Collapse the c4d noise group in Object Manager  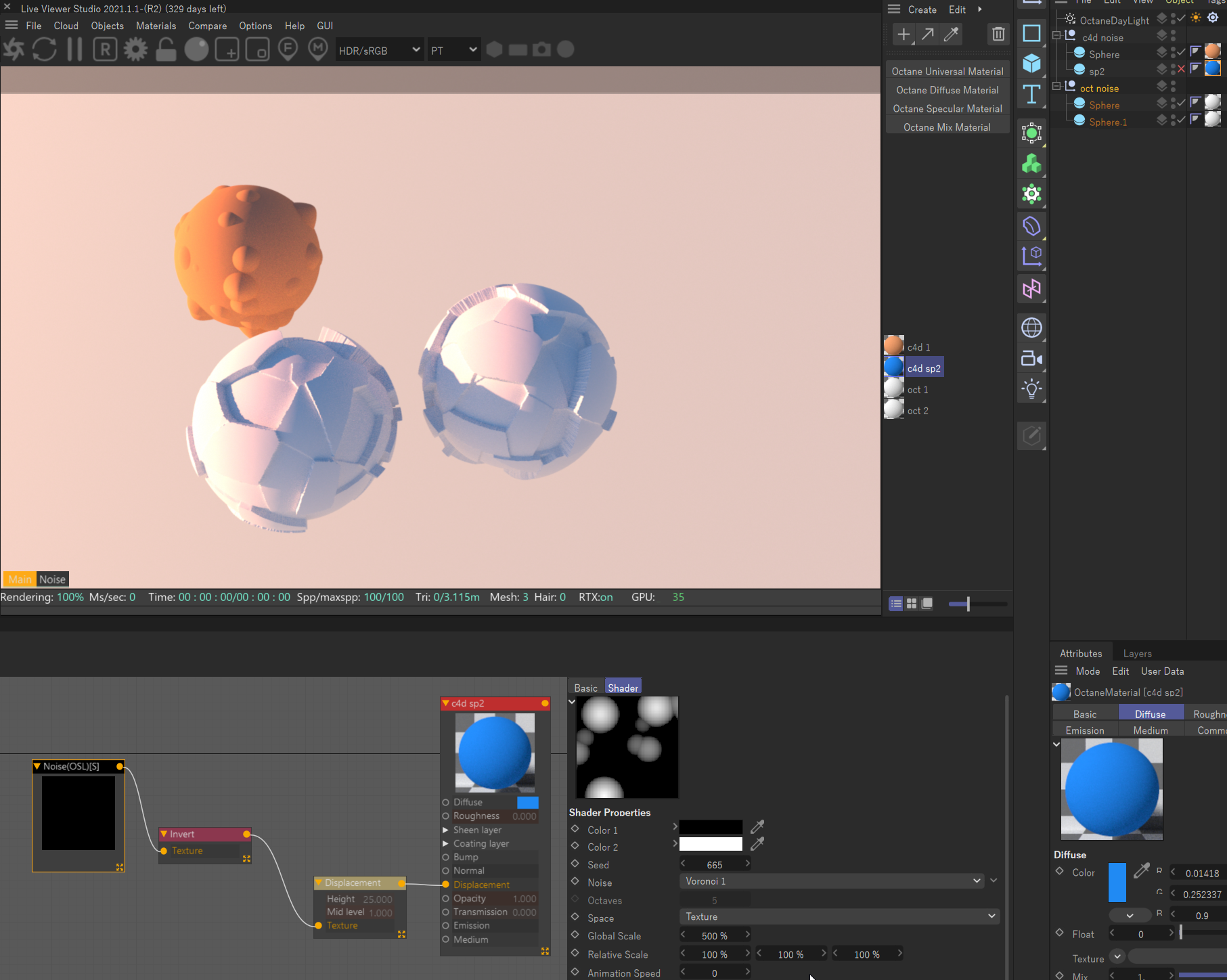coord(1056,36)
